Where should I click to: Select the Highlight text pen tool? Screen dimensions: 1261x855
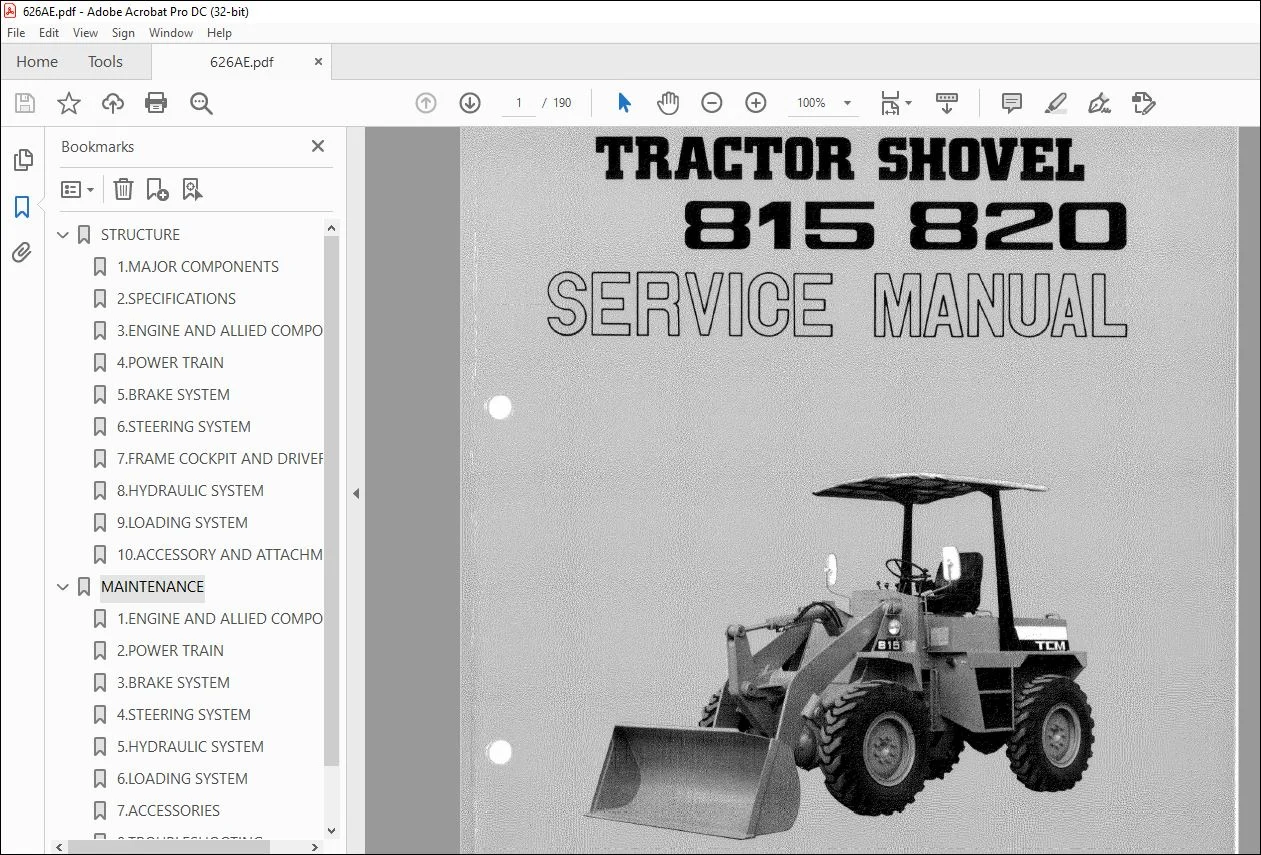1055,103
